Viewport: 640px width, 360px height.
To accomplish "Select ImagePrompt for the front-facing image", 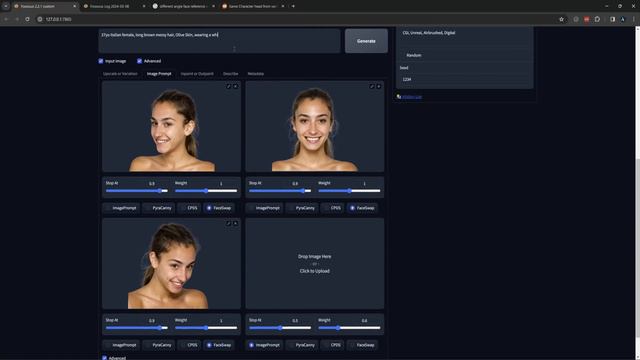I will point(264,208).
